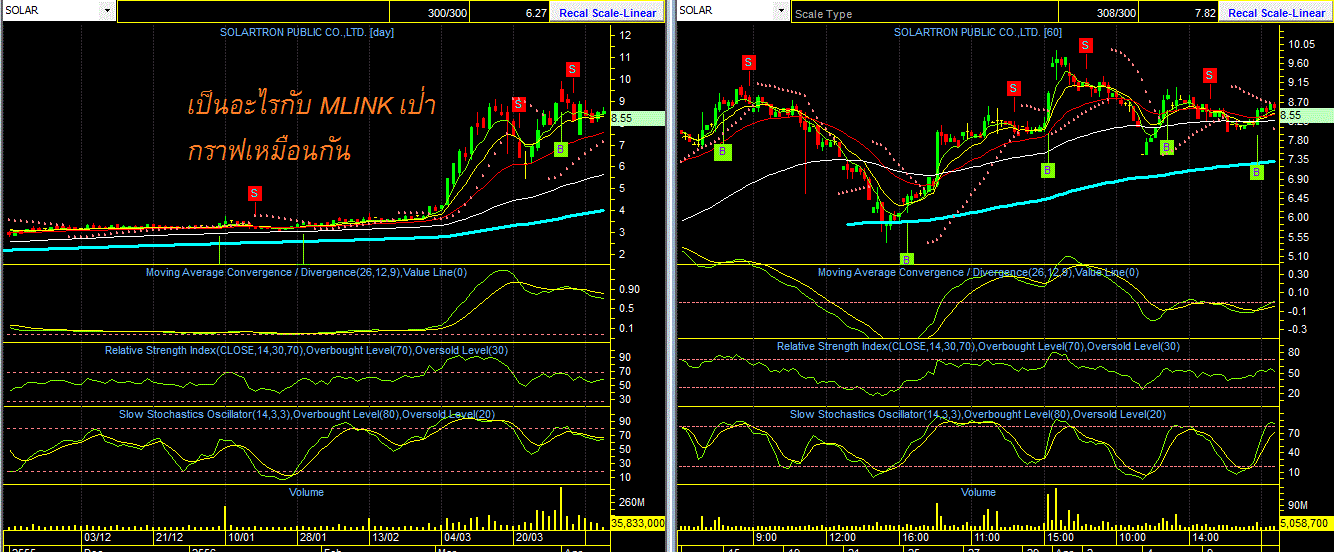
Task: Click the Relative Strength Index title in 60-minute chart
Action: 978,346
